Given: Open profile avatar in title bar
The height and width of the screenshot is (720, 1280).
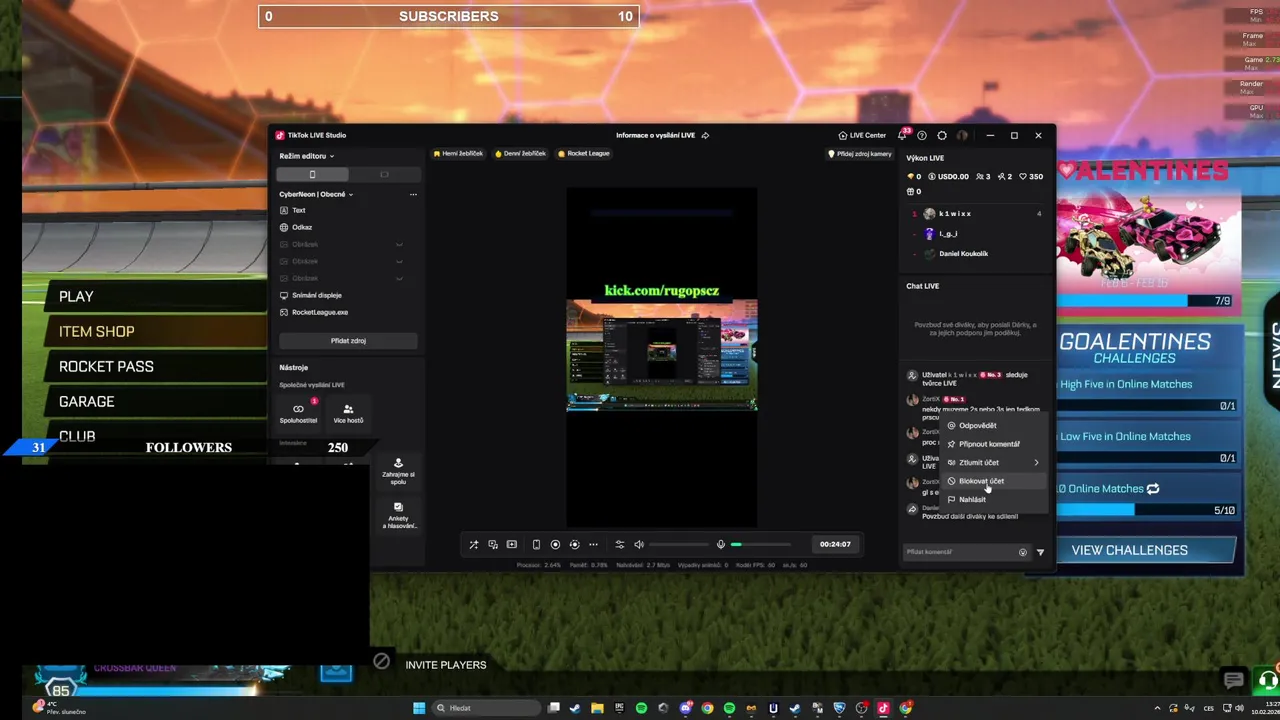Looking at the screenshot, I should (x=962, y=135).
